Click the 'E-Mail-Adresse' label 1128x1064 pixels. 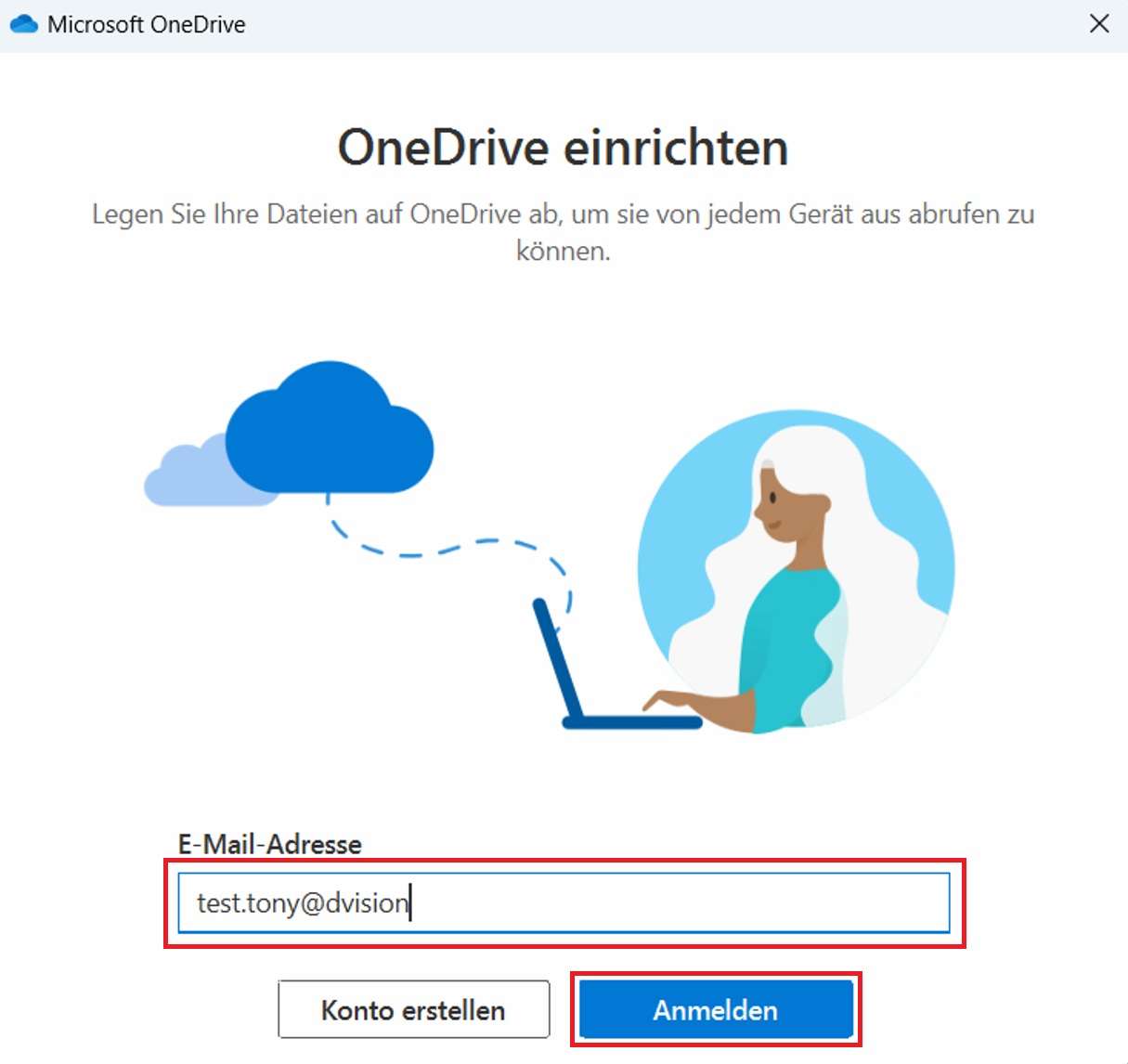(270, 844)
